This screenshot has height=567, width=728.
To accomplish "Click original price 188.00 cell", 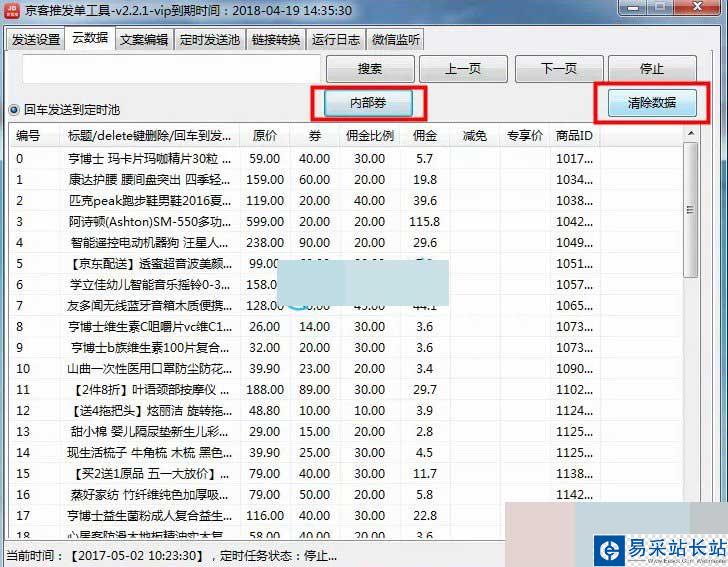I will pyautogui.click(x=265, y=390).
